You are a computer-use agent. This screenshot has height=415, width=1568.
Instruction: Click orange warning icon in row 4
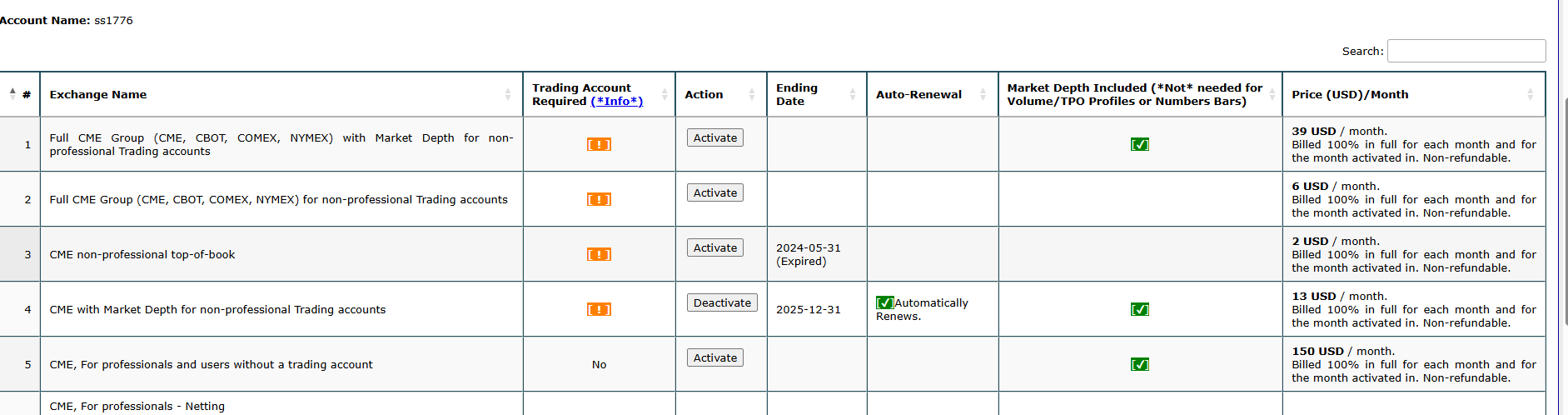click(599, 309)
